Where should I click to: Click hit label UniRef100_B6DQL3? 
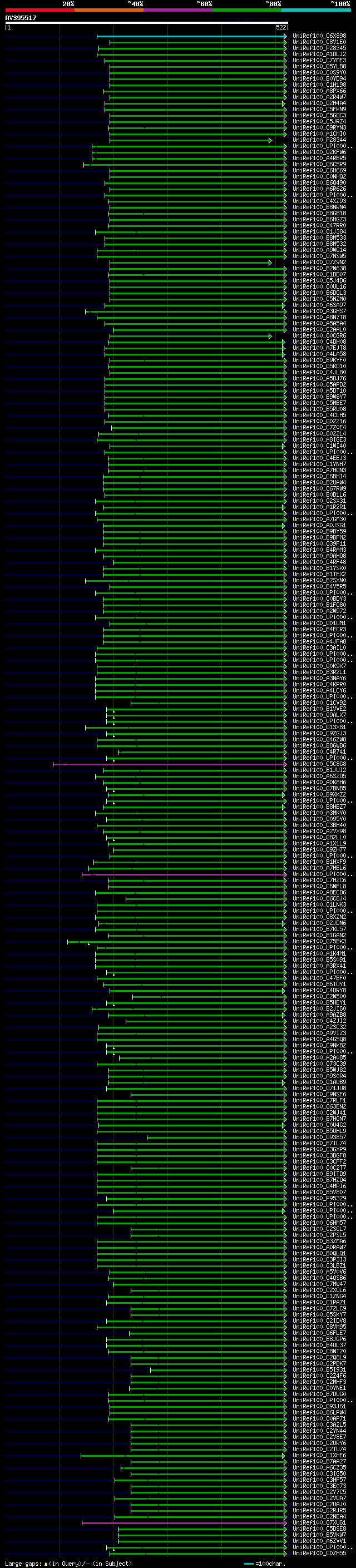point(319,293)
